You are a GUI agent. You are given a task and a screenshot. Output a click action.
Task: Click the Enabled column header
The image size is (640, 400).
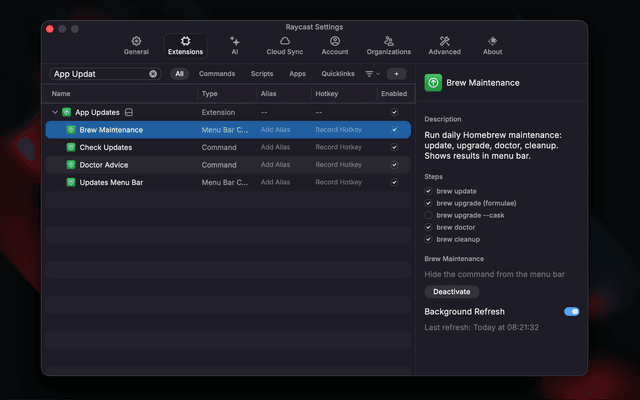pyautogui.click(x=394, y=94)
